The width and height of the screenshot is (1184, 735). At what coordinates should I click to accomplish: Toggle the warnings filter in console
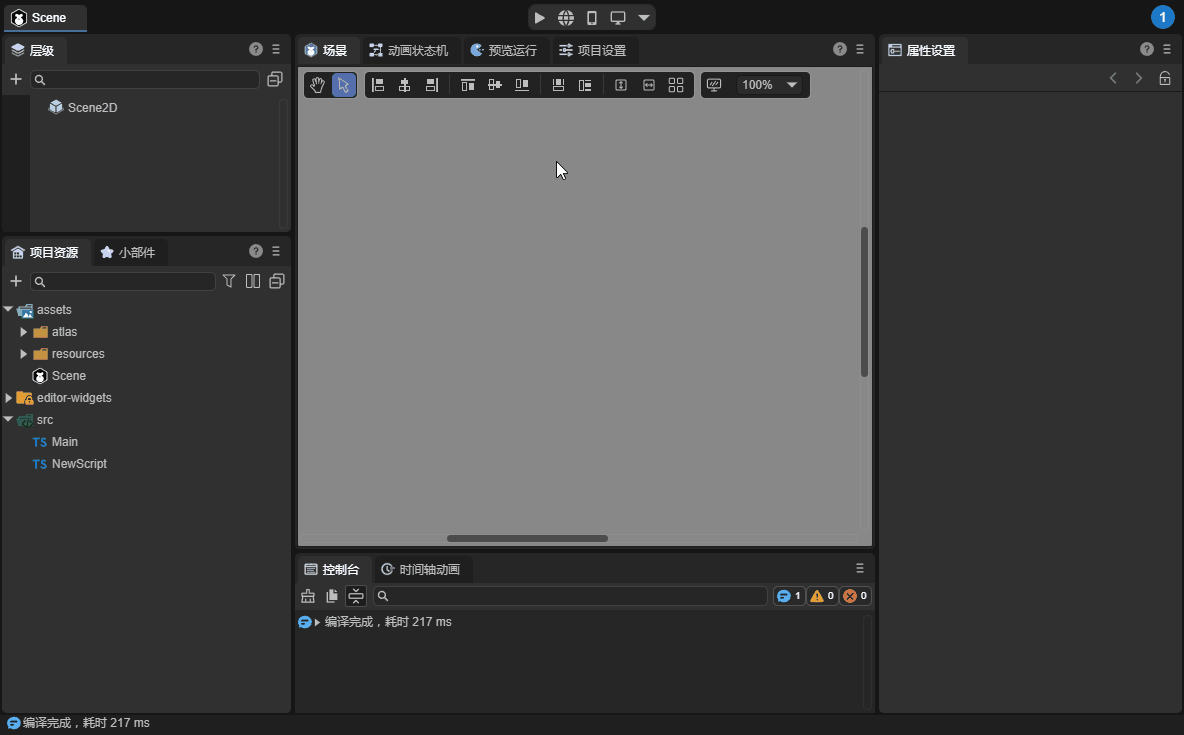click(x=822, y=596)
